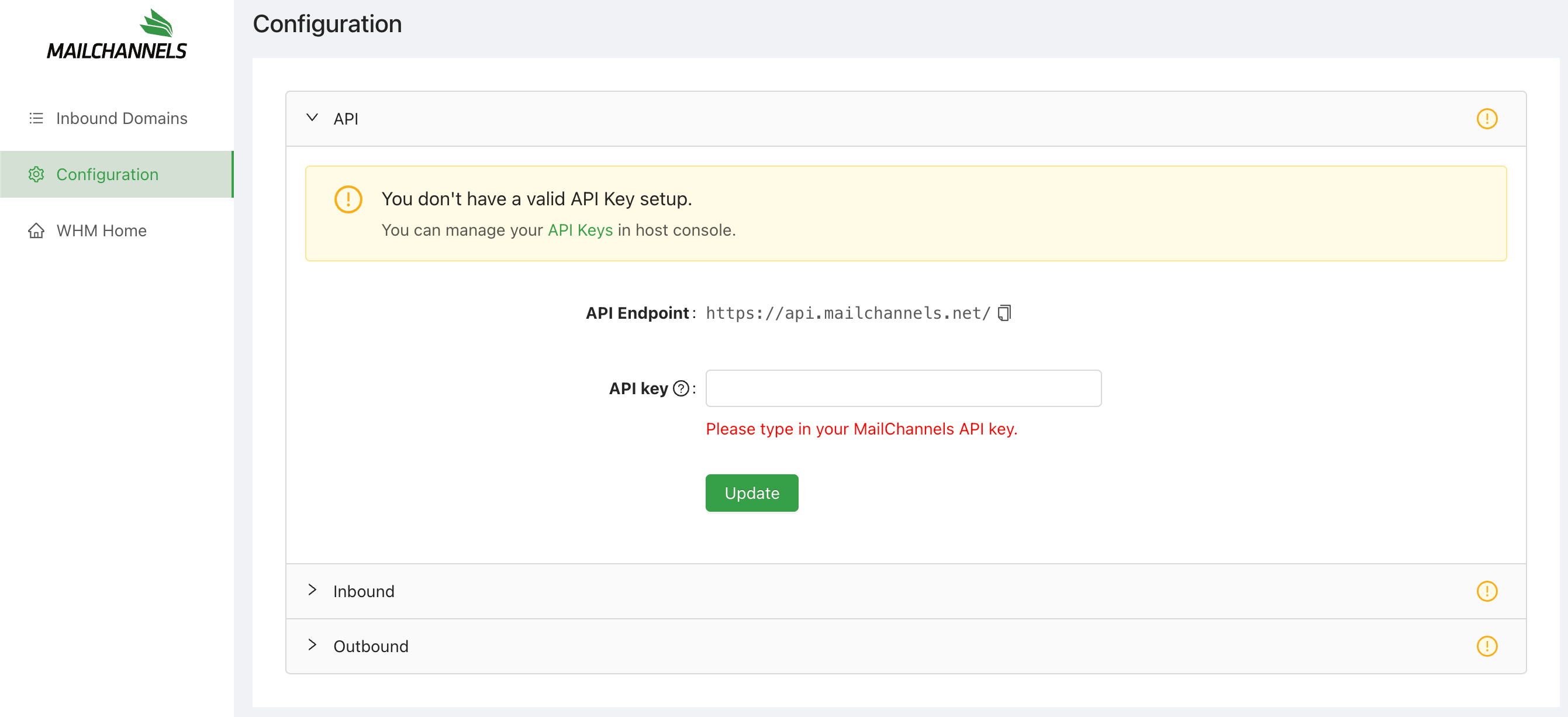
Task: Open Inbound Domains menu item
Action: 117,118
